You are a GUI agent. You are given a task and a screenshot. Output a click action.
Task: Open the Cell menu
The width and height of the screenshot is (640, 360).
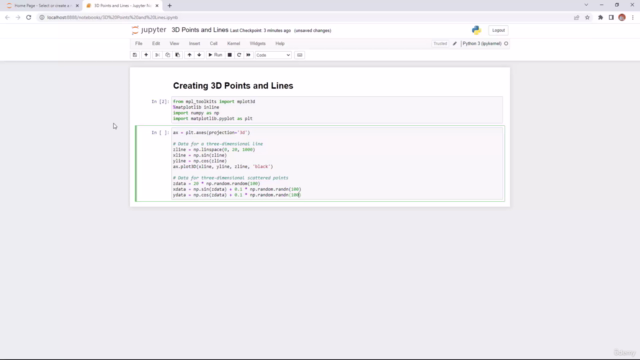[x=213, y=44]
